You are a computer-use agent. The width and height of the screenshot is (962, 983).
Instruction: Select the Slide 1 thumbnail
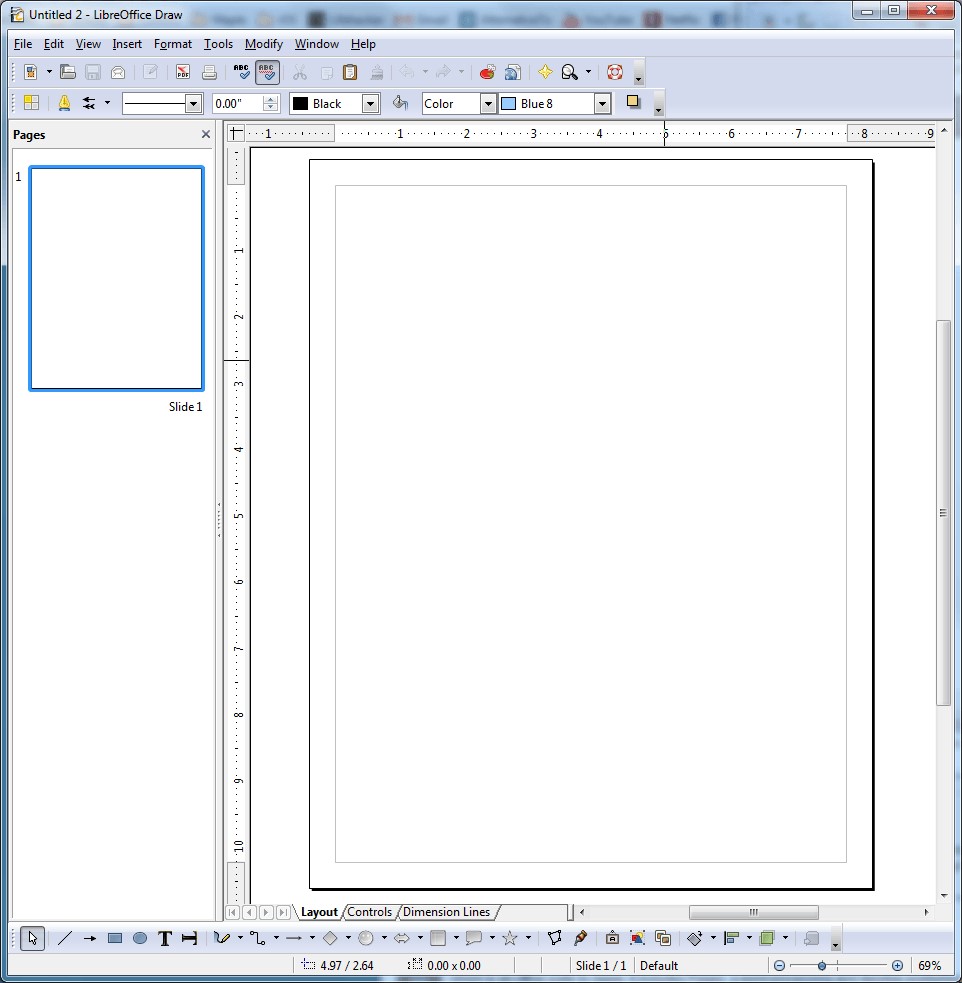pos(115,278)
